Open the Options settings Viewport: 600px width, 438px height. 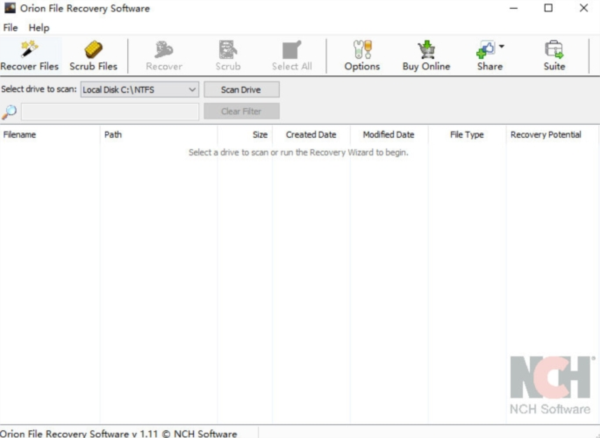click(x=362, y=56)
